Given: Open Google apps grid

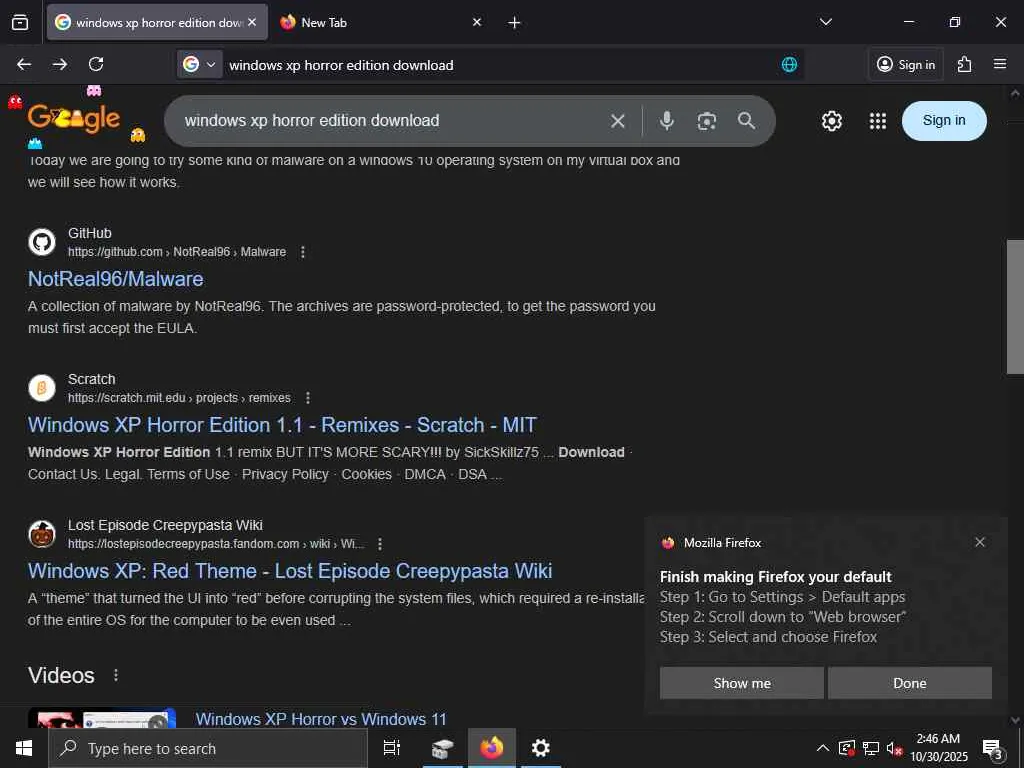Looking at the screenshot, I should point(878,121).
